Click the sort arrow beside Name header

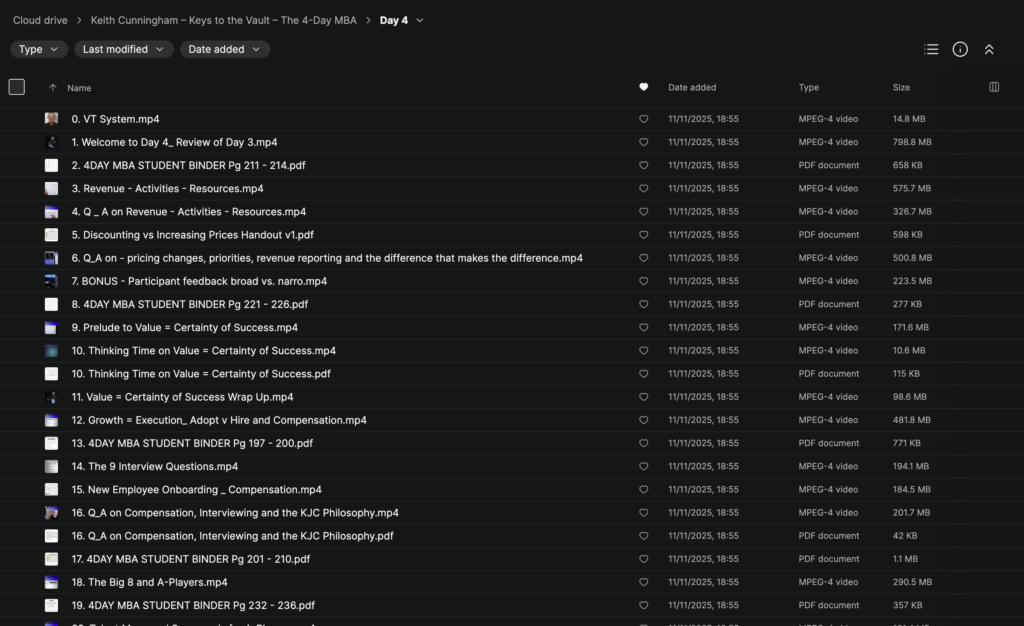pyautogui.click(x=53, y=88)
